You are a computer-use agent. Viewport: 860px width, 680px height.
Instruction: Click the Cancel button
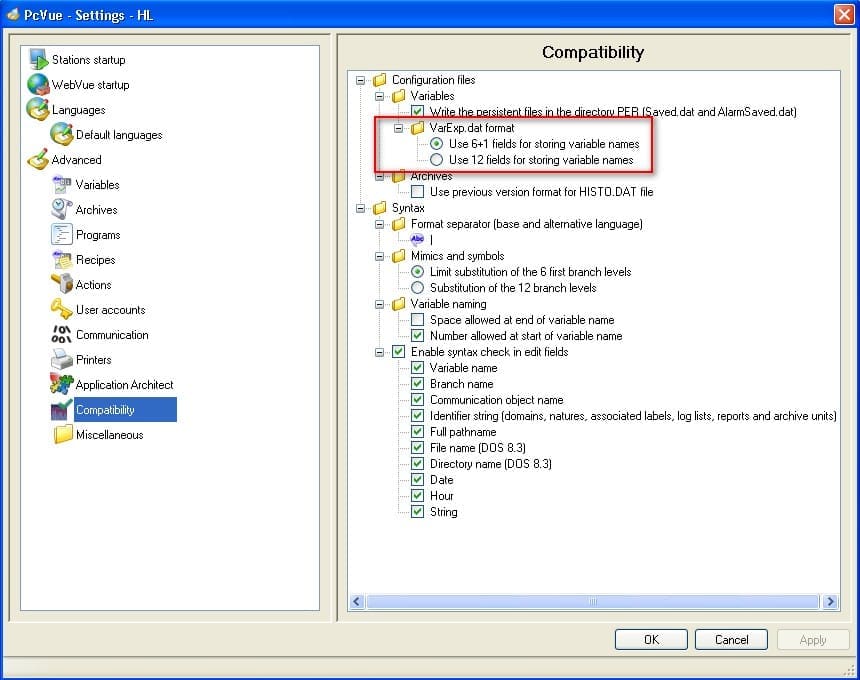(731, 639)
